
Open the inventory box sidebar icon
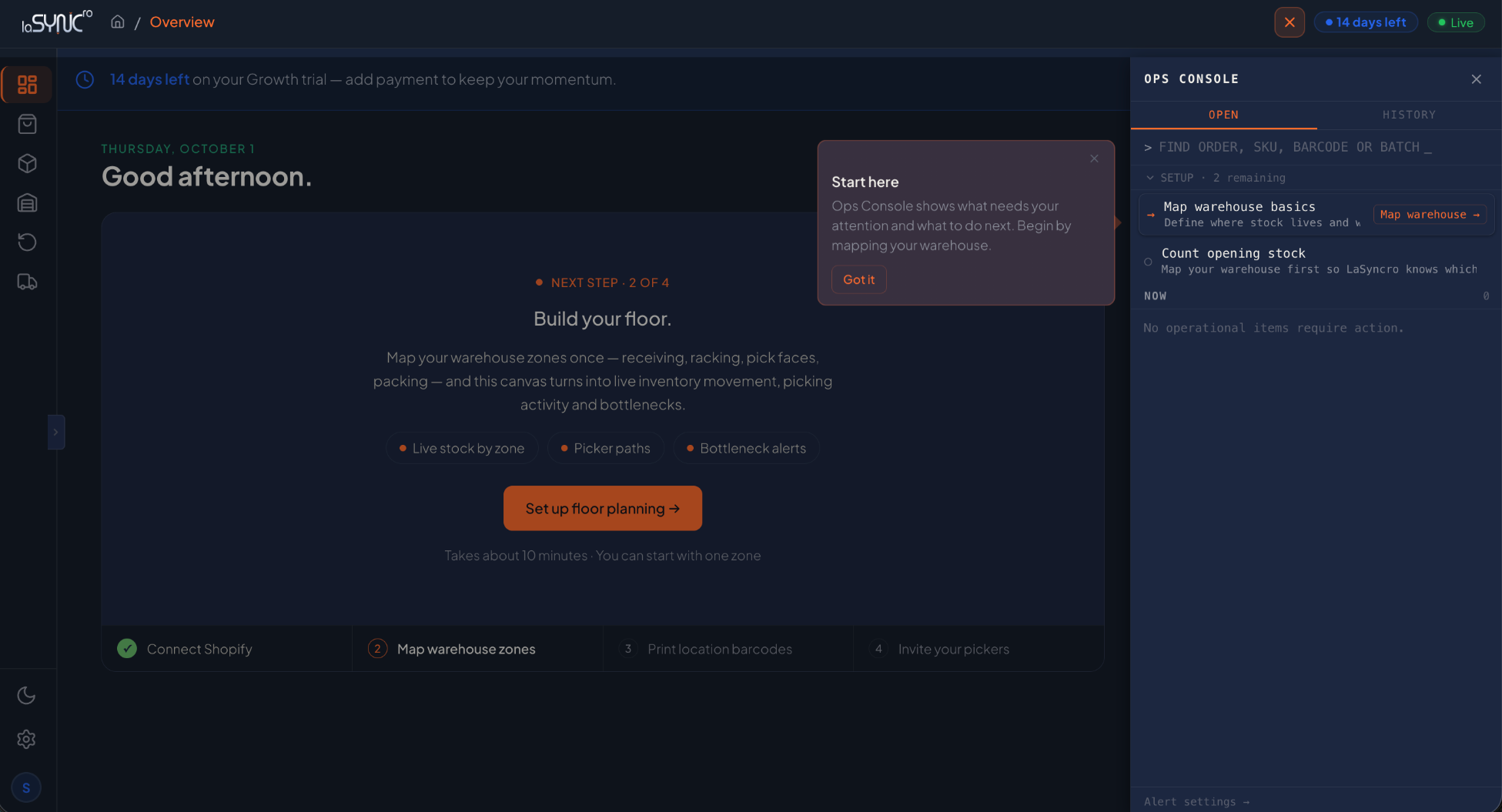tap(27, 163)
